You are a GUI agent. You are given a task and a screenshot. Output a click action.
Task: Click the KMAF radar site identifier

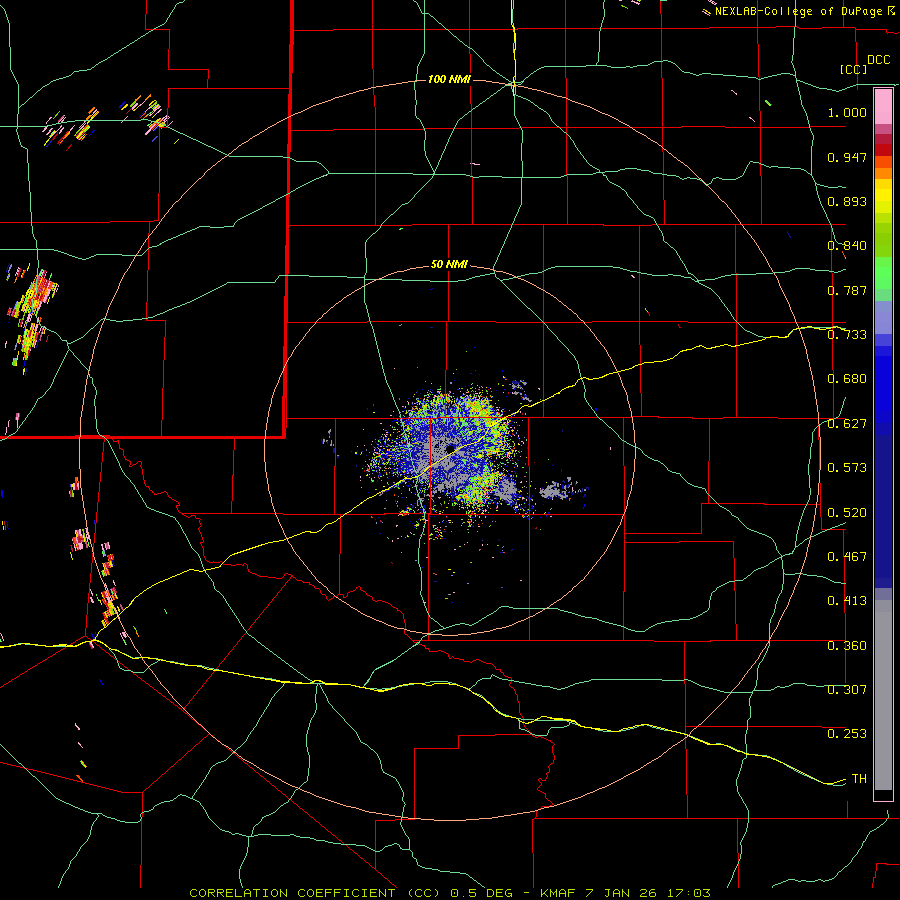pyautogui.click(x=560, y=893)
